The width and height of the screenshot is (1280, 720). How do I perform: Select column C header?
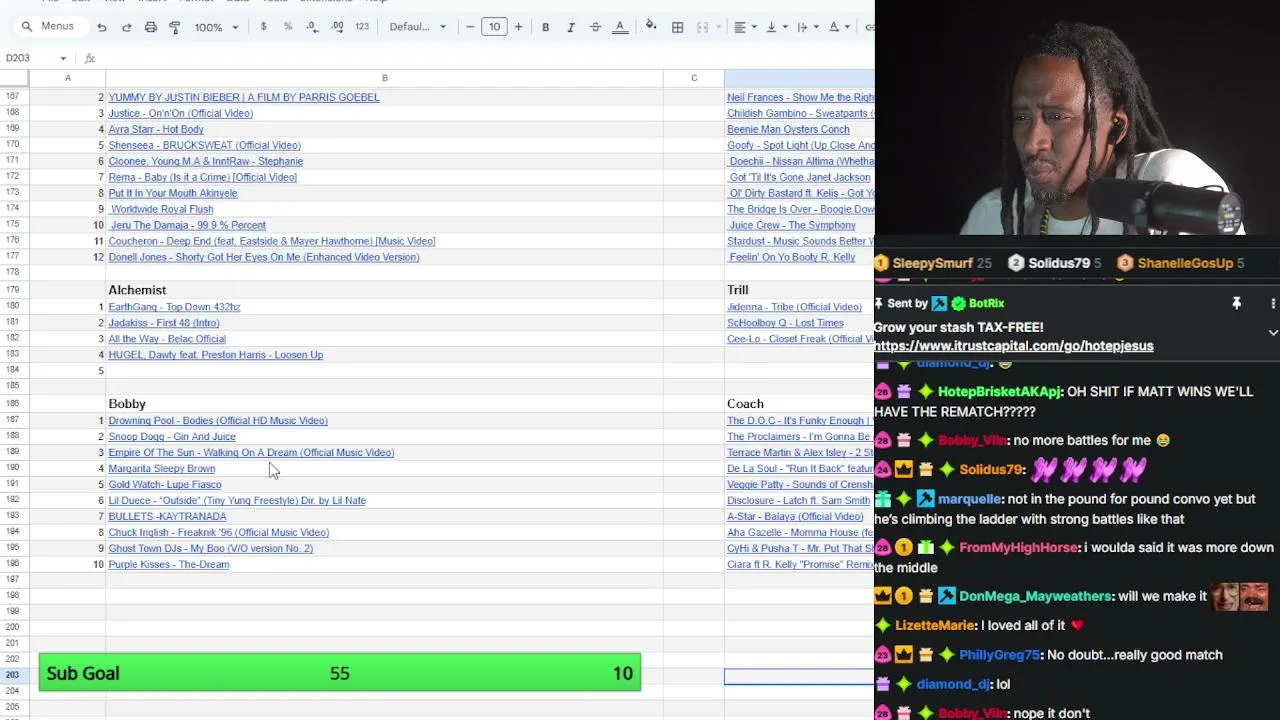[x=694, y=78]
